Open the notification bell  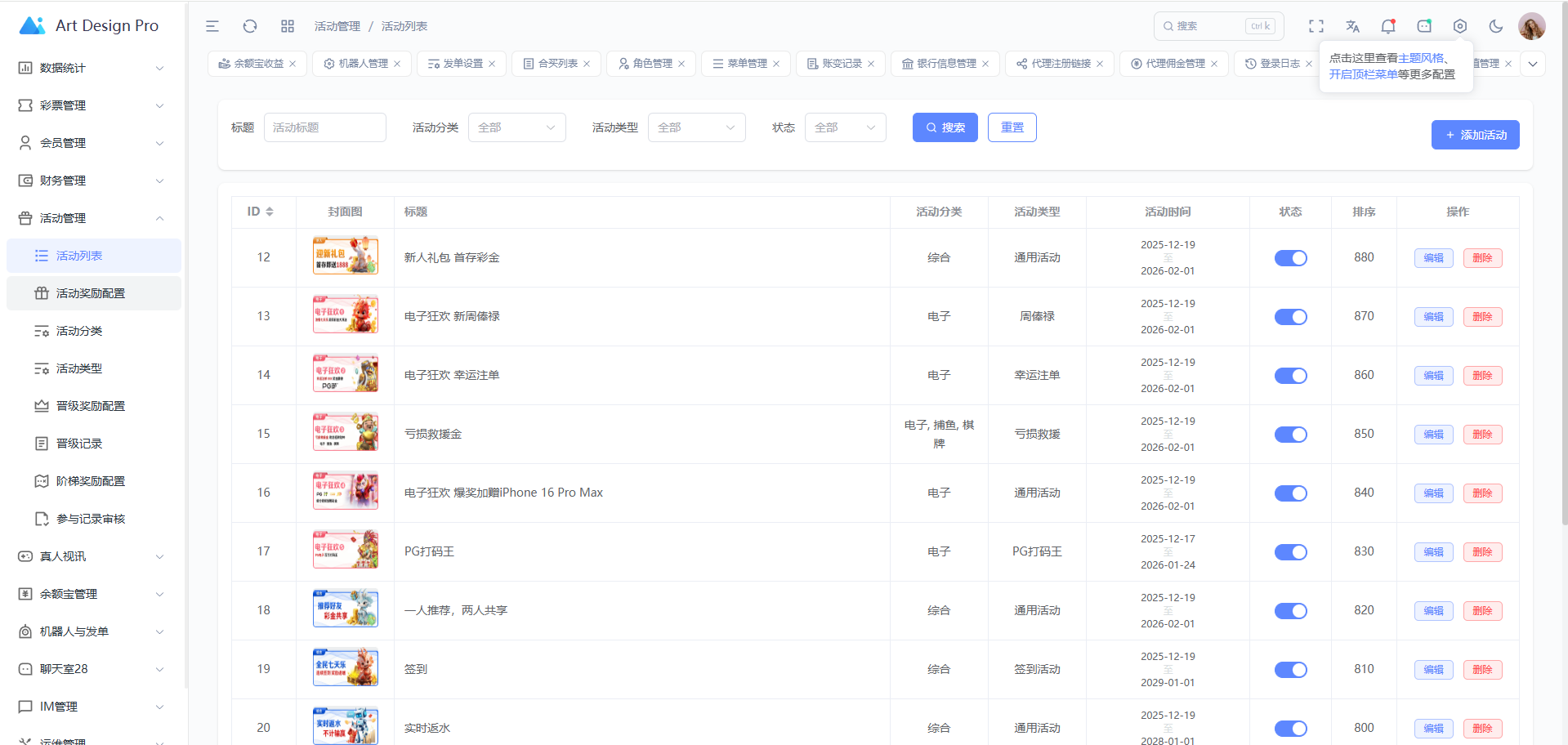point(1387,26)
